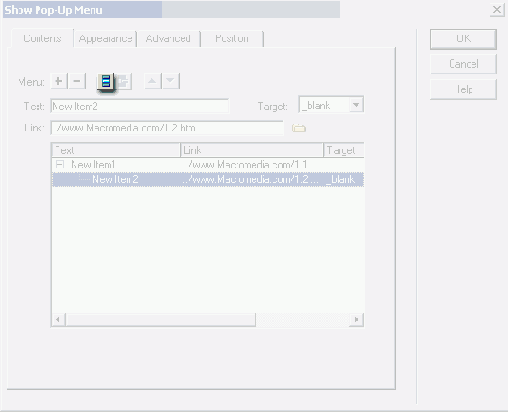Open the Advanced tab
The width and height of the screenshot is (508, 412).
pyautogui.click(x=168, y=39)
